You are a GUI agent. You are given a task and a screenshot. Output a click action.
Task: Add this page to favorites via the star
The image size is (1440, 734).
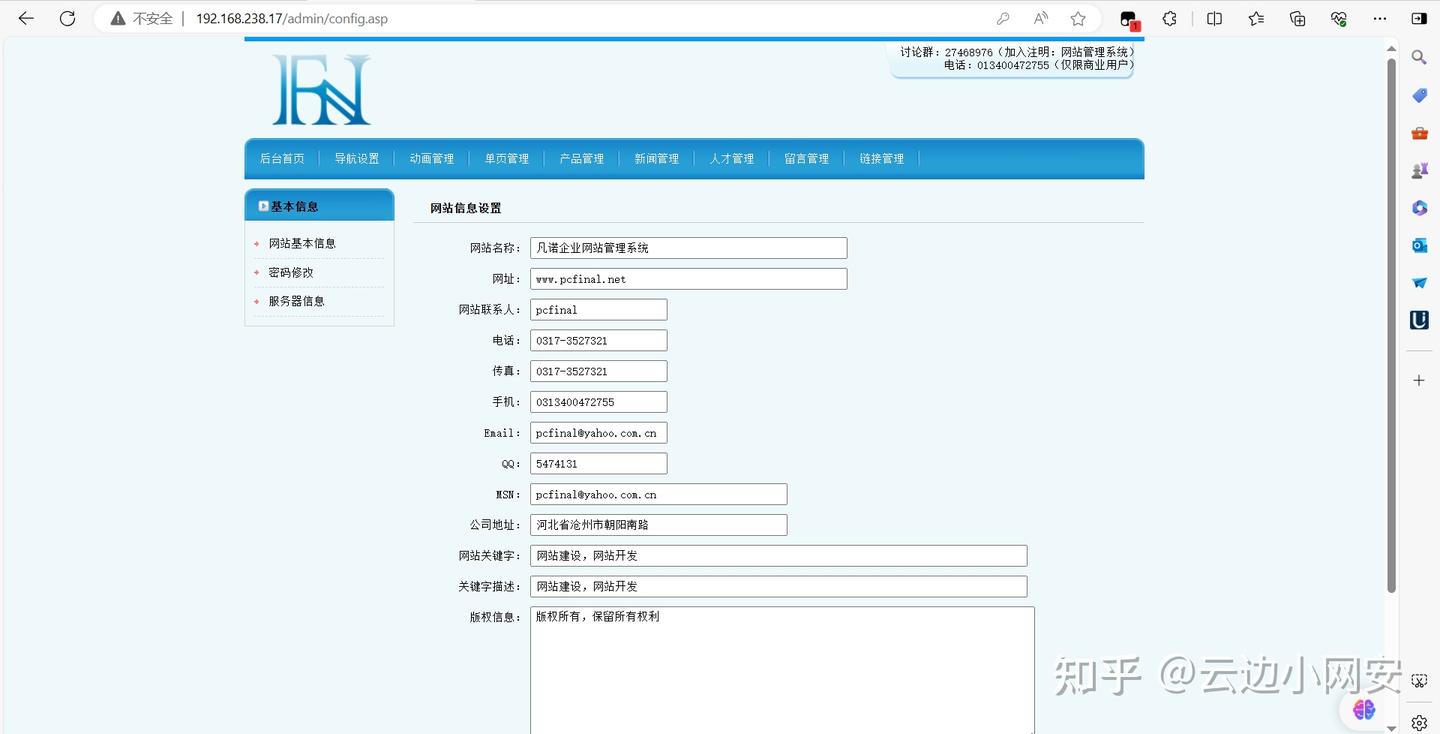[x=1077, y=18]
